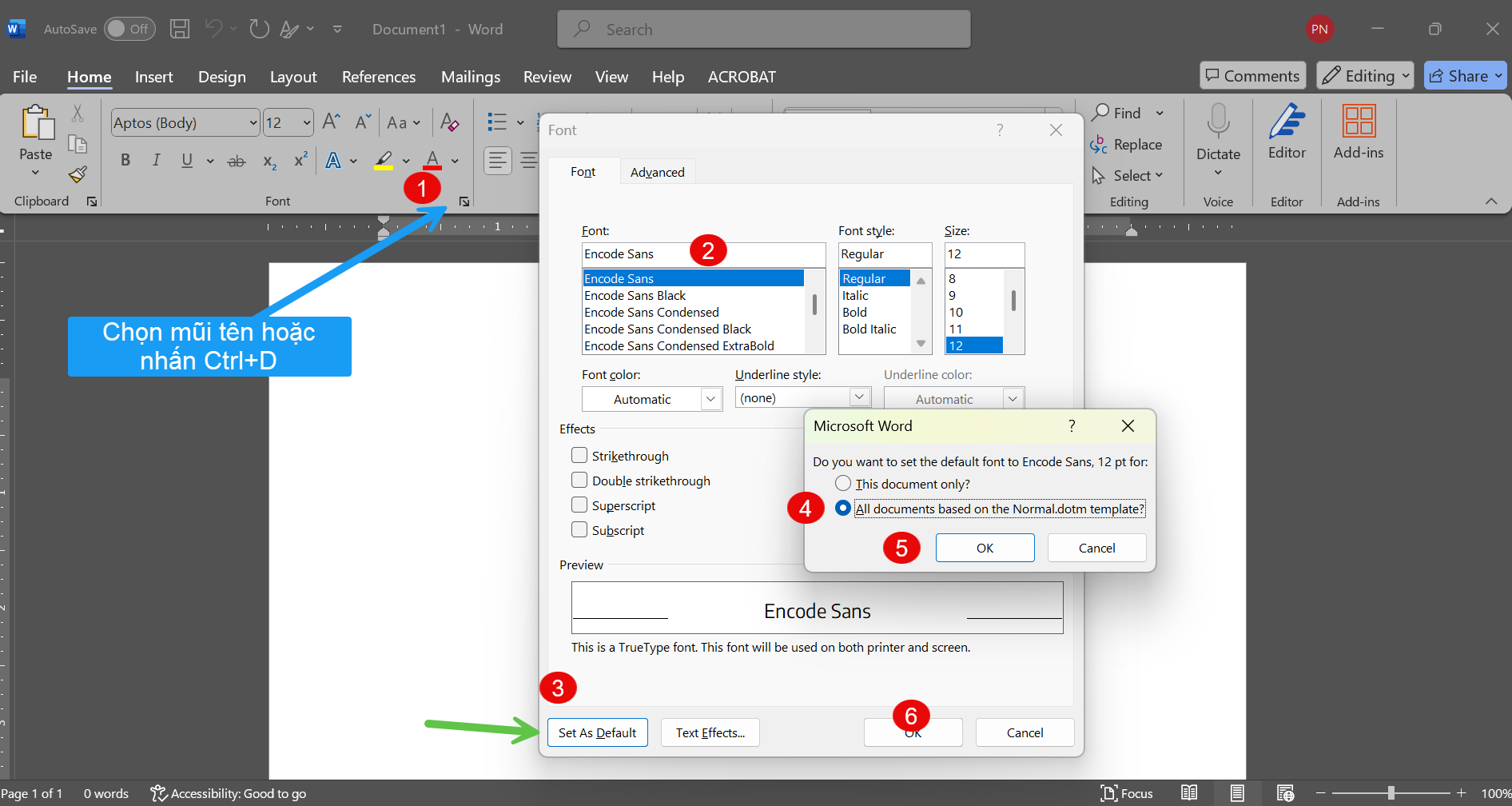Toggle AutoSave switch
Image resolution: width=1512 pixels, height=806 pixels.
[129, 29]
